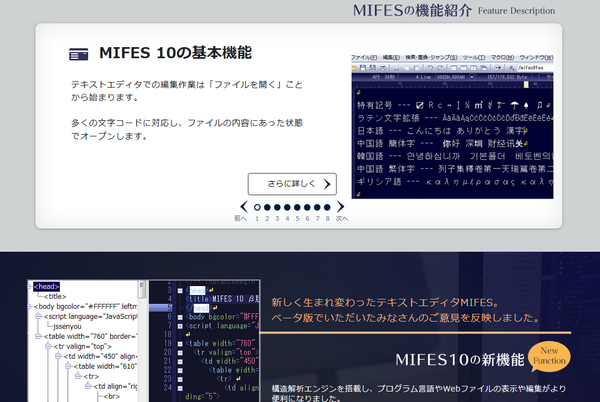600x402 pixels.
Task: Select the <tr valign="top"> tree node
Action: click(83, 346)
